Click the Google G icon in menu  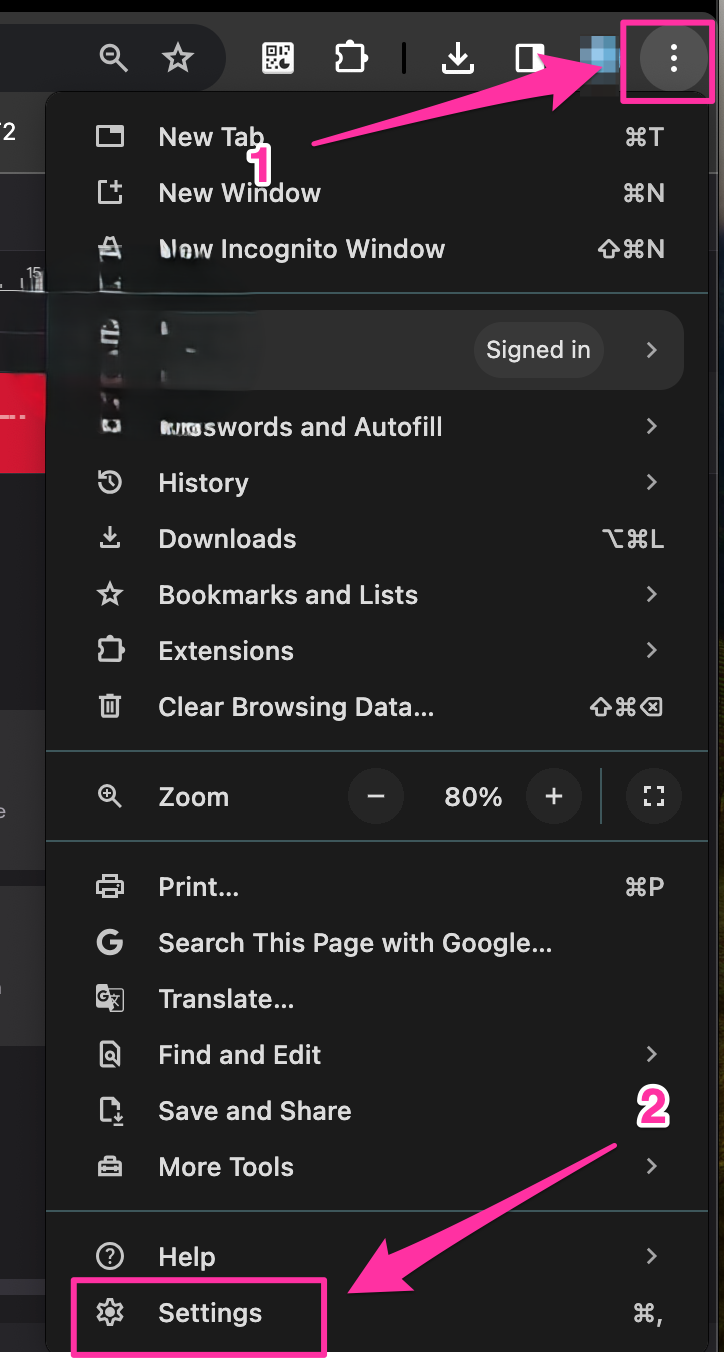pyautogui.click(x=109, y=943)
